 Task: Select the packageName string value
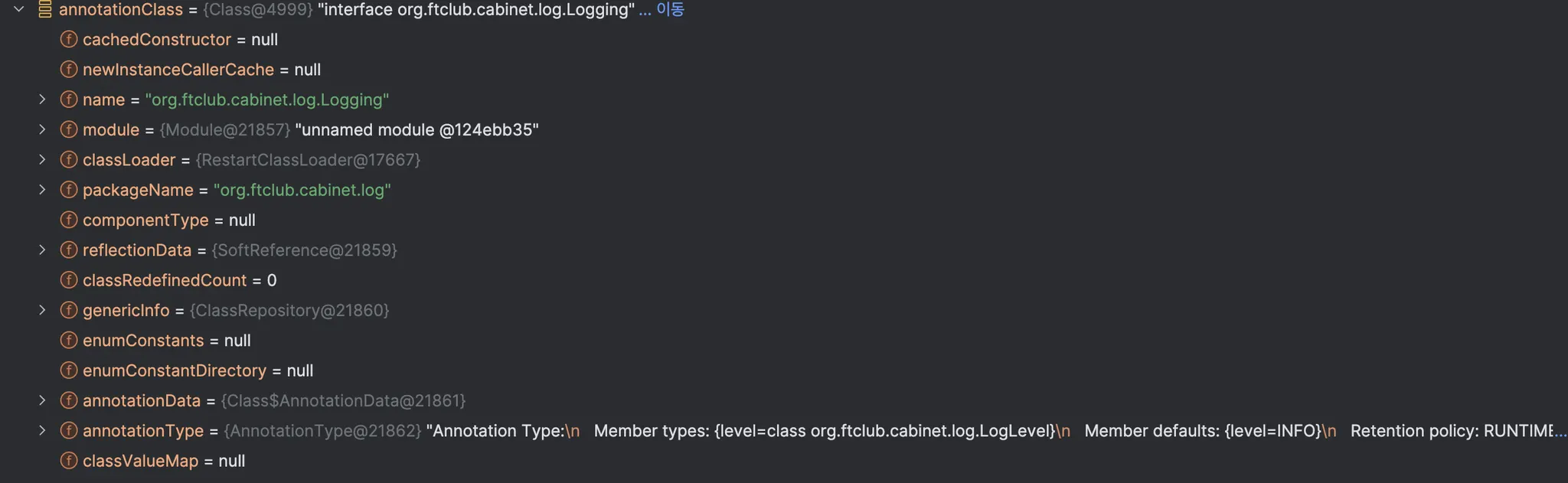click(x=302, y=190)
